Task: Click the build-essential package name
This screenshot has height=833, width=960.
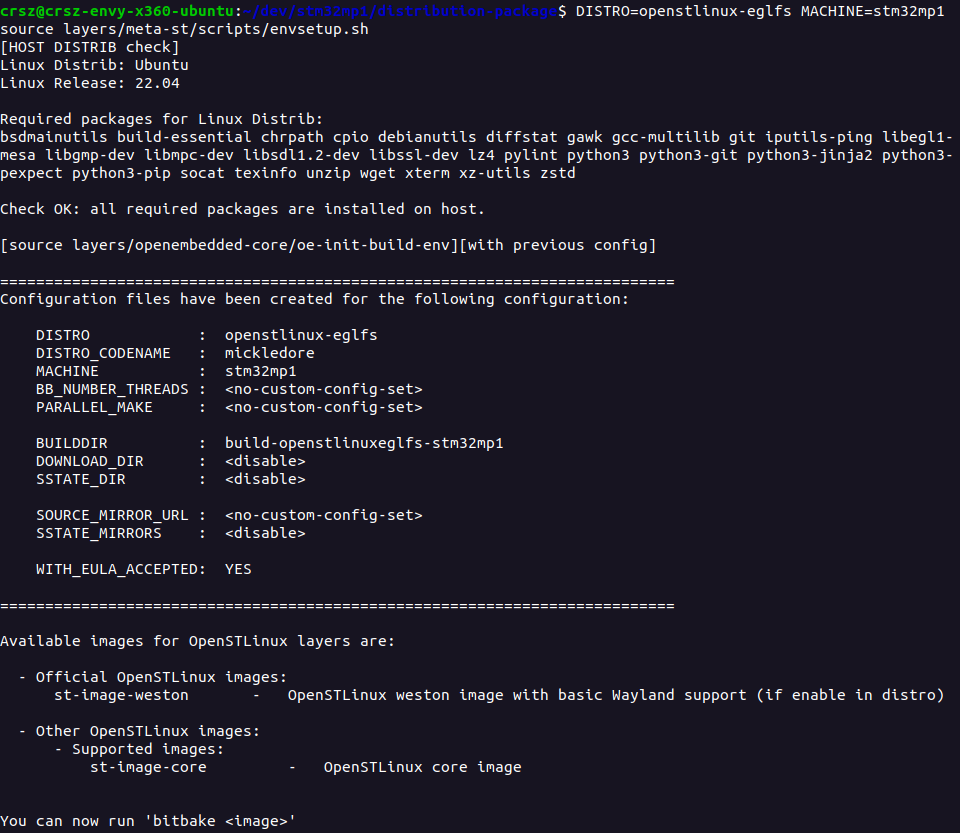Action: click(x=184, y=137)
